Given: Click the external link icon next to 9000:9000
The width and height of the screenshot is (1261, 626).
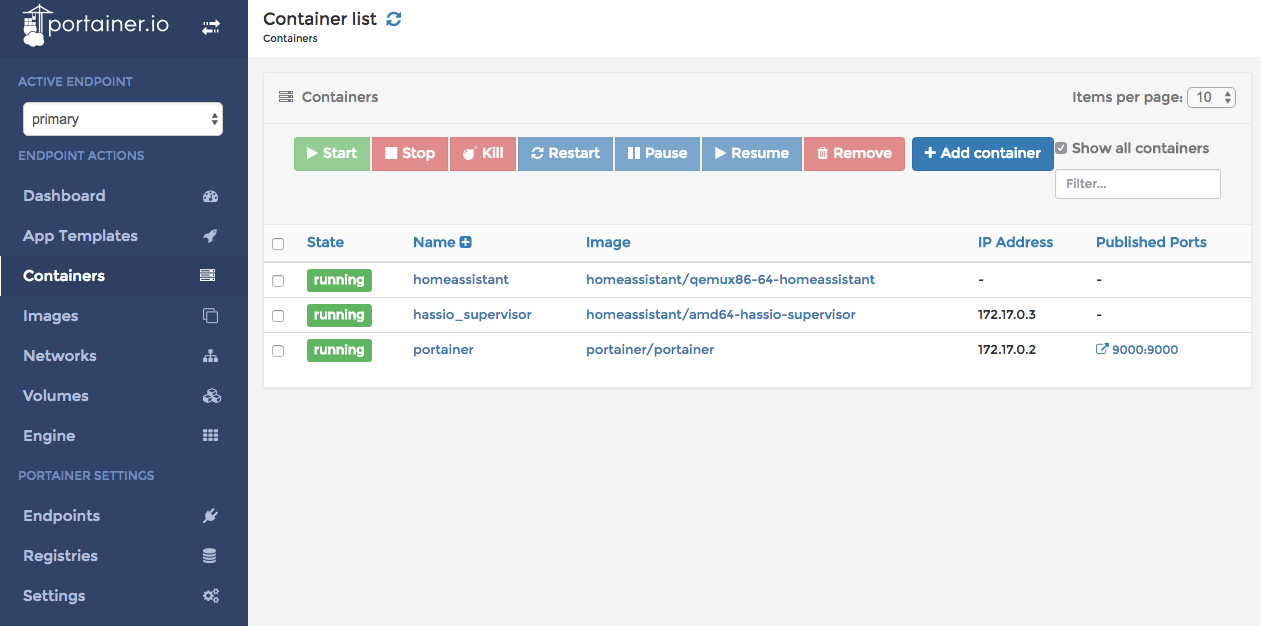Looking at the screenshot, I should 1103,350.
